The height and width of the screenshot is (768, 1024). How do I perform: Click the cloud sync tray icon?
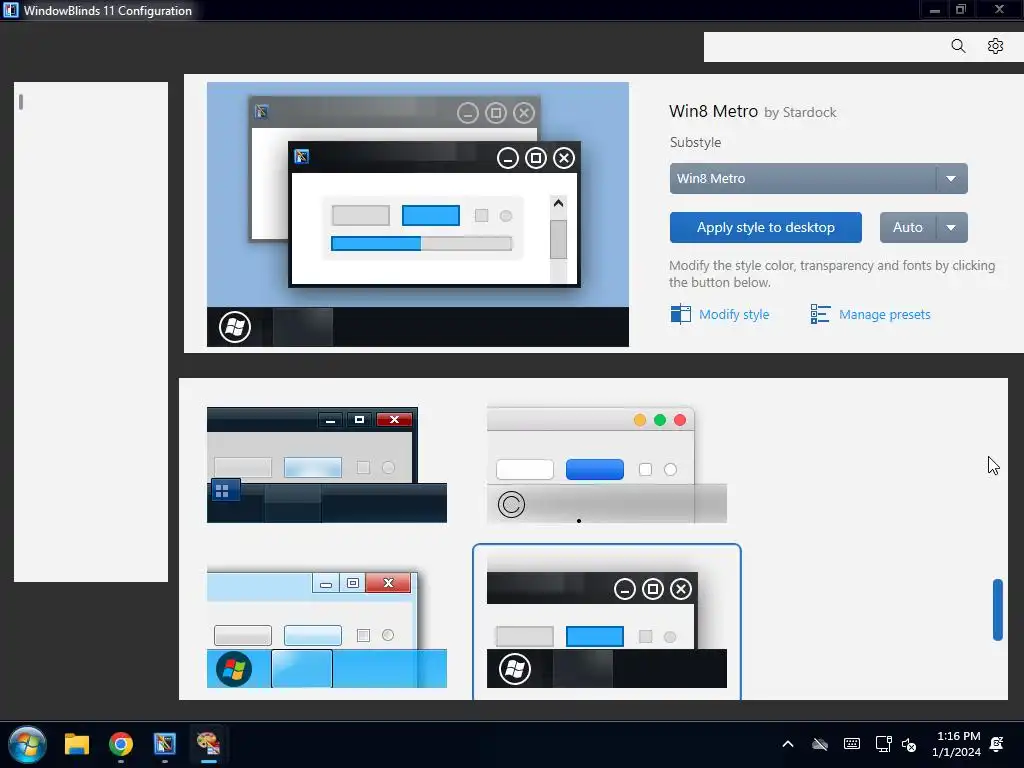tap(820, 744)
